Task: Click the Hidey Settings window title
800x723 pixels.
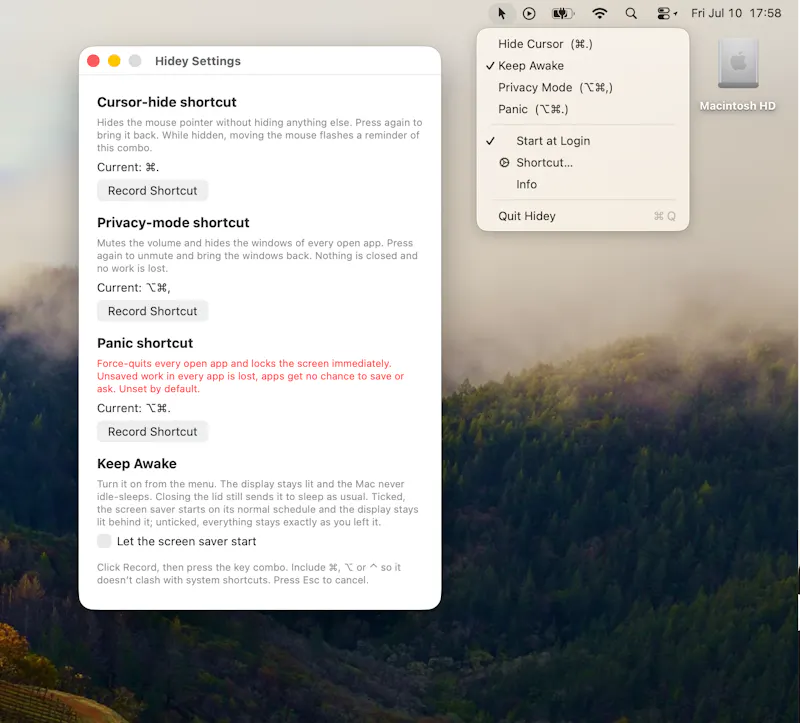Action: pos(198,61)
